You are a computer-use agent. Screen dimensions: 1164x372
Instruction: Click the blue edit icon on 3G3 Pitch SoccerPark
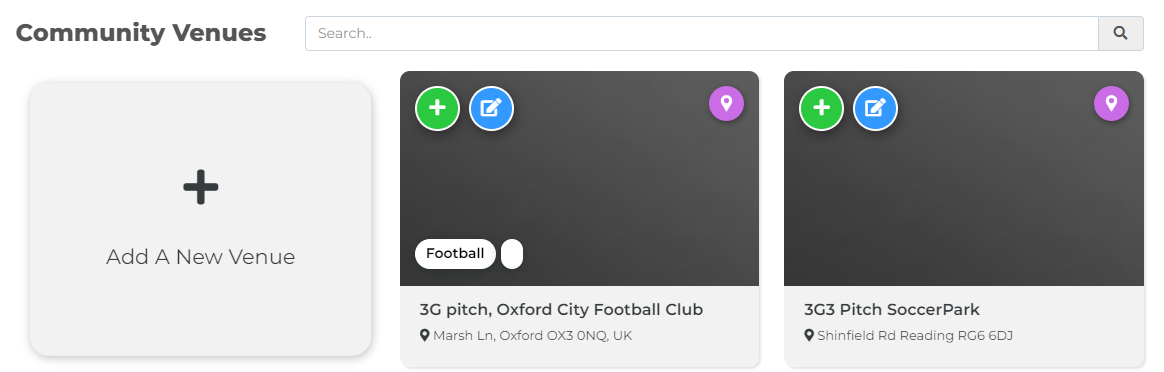coord(875,108)
